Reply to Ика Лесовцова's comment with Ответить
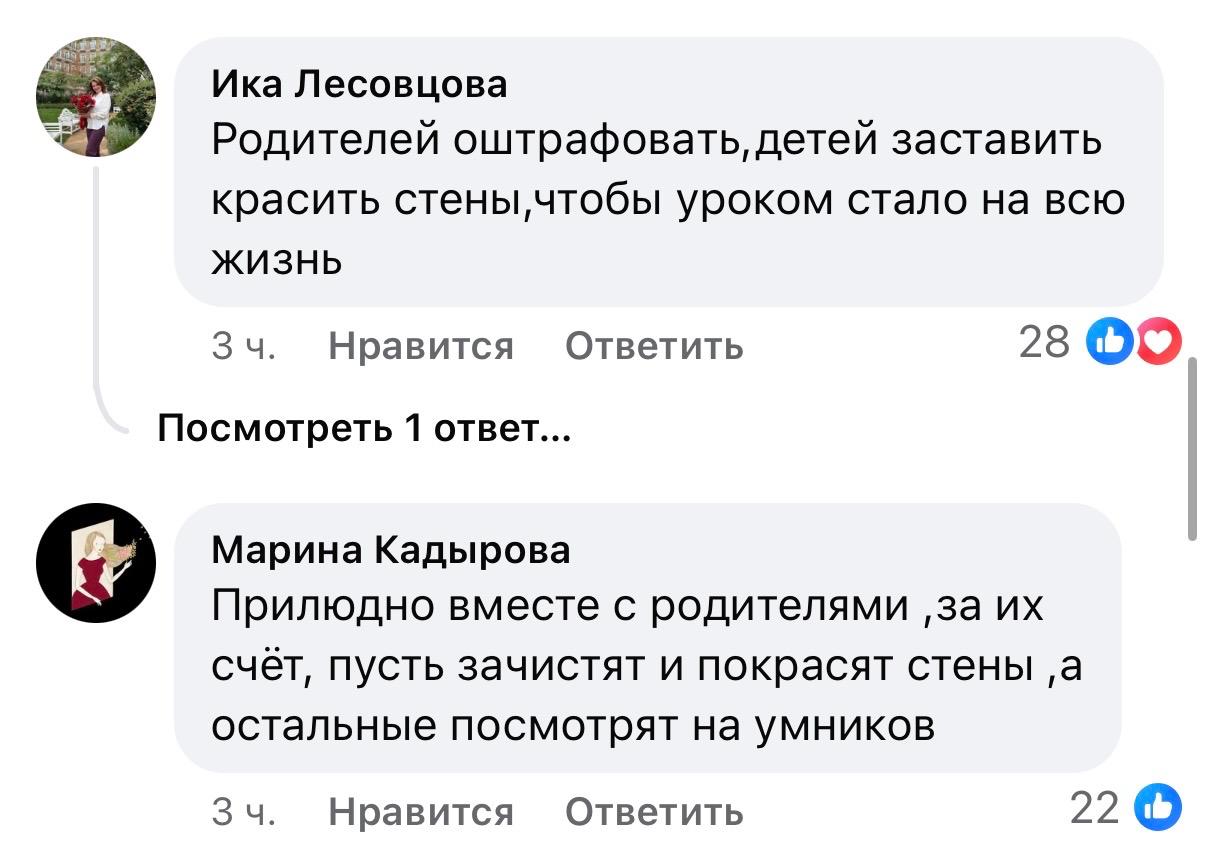Screen dimensions: 1206x852 pyautogui.click(x=654, y=346)
